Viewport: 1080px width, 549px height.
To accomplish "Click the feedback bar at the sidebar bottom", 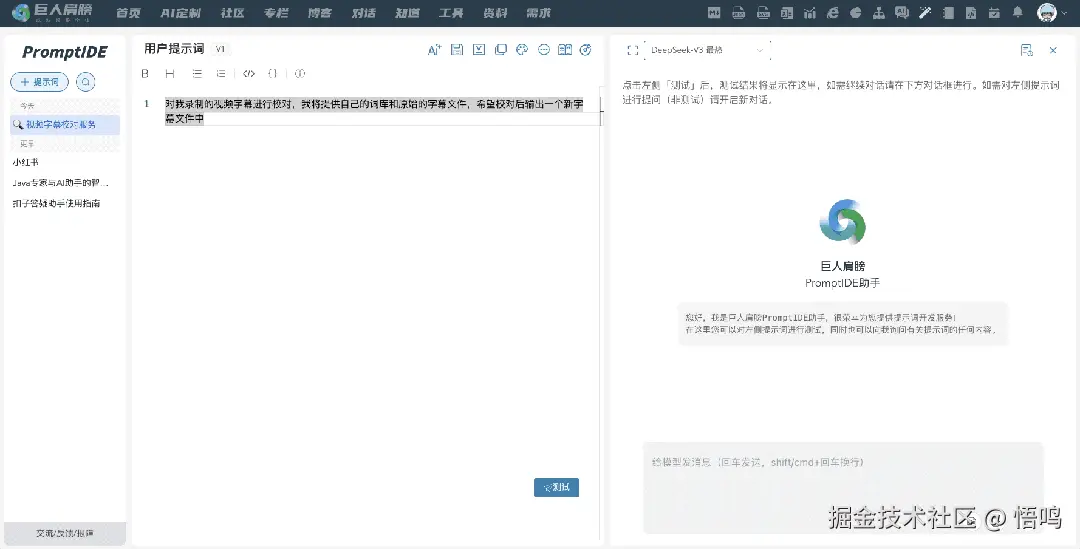I will [x=65, y=533].
